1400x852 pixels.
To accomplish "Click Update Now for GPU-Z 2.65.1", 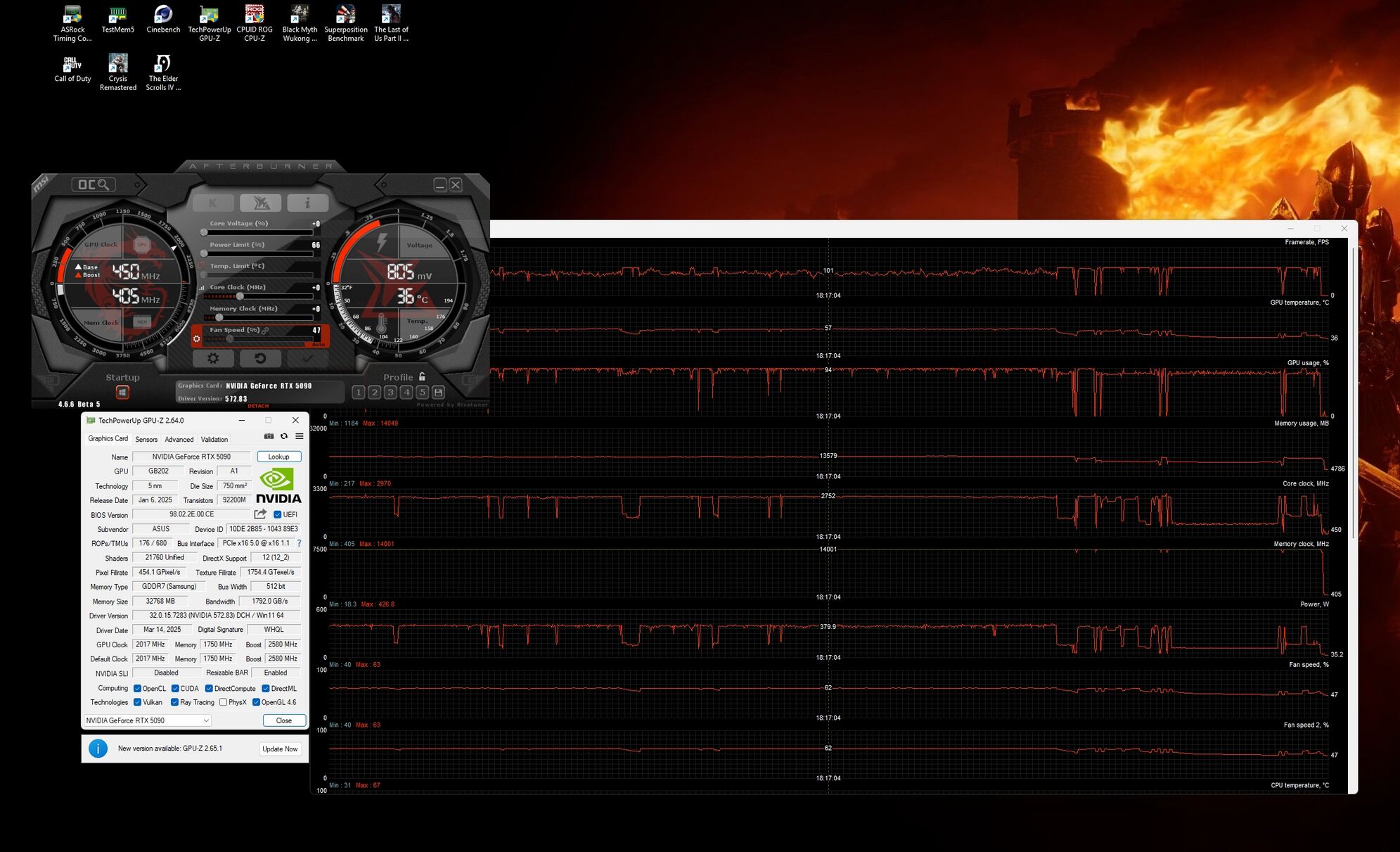I will pyautogui.click(x=280, y=749).
